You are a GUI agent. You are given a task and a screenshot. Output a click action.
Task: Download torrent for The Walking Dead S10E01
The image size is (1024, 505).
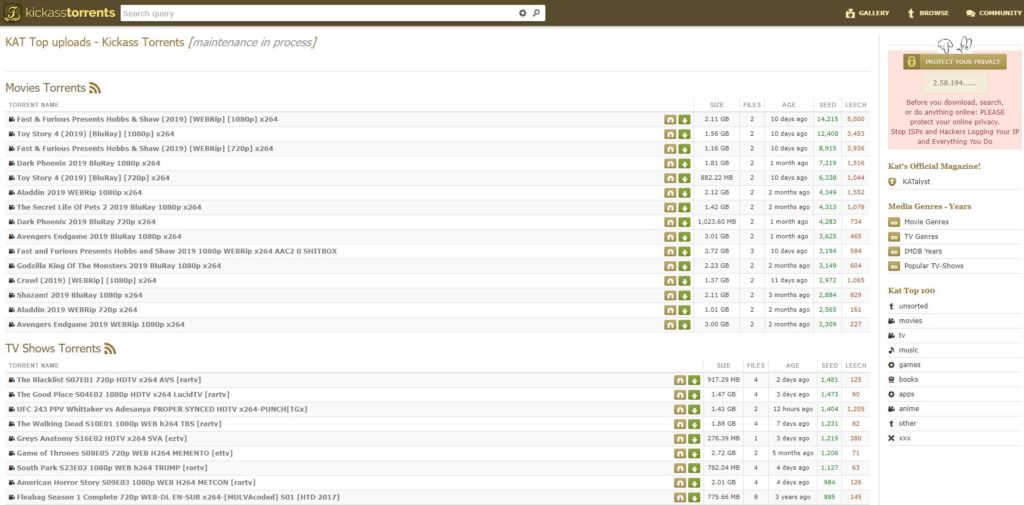point(694,424)
